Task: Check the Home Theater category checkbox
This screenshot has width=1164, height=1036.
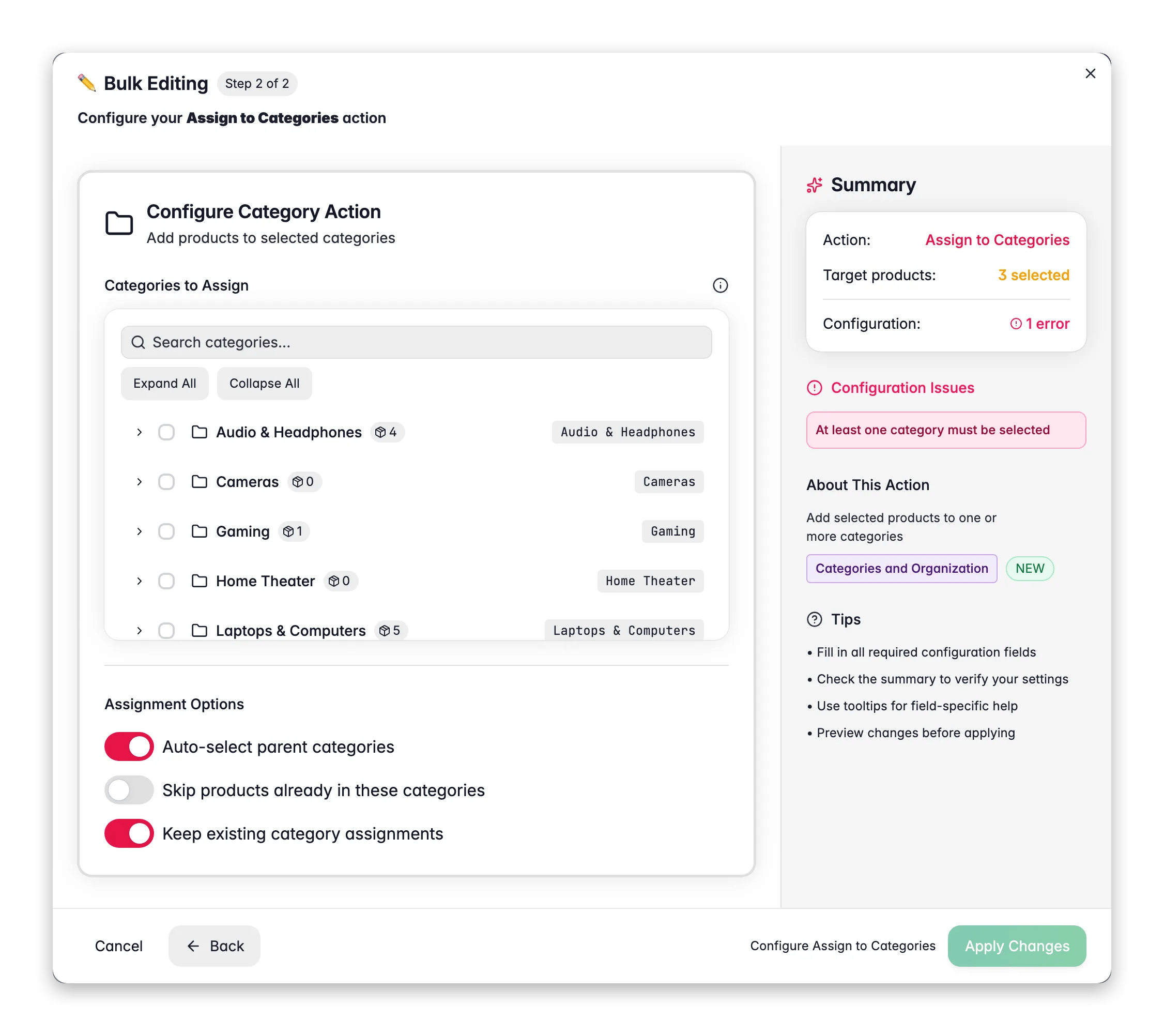Action: click(166, 581)
